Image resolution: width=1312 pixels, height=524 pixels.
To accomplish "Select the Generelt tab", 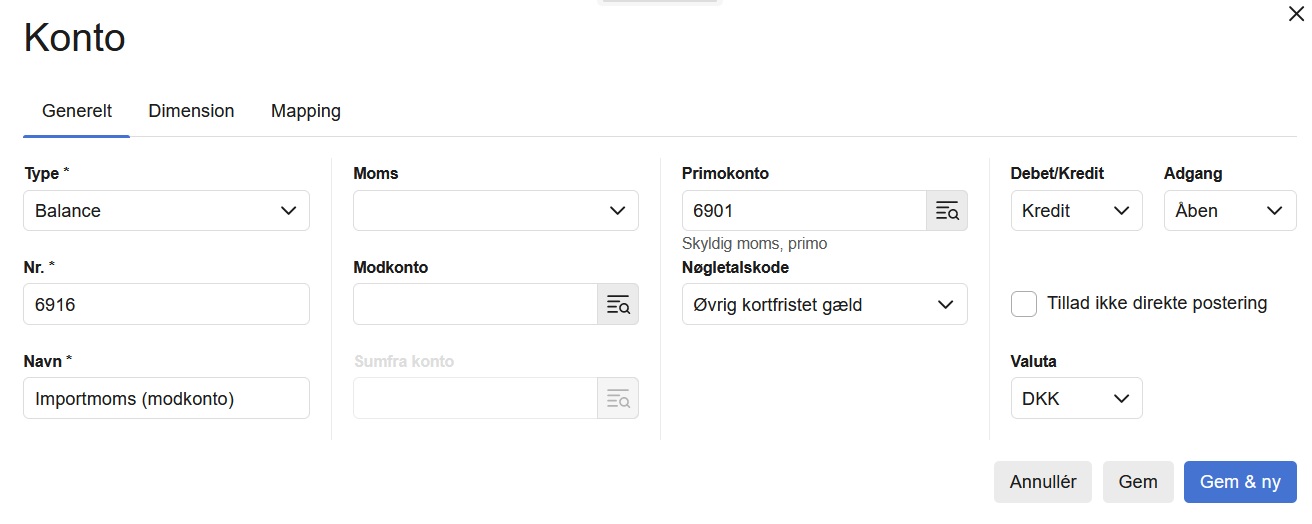I will (77, 111).
